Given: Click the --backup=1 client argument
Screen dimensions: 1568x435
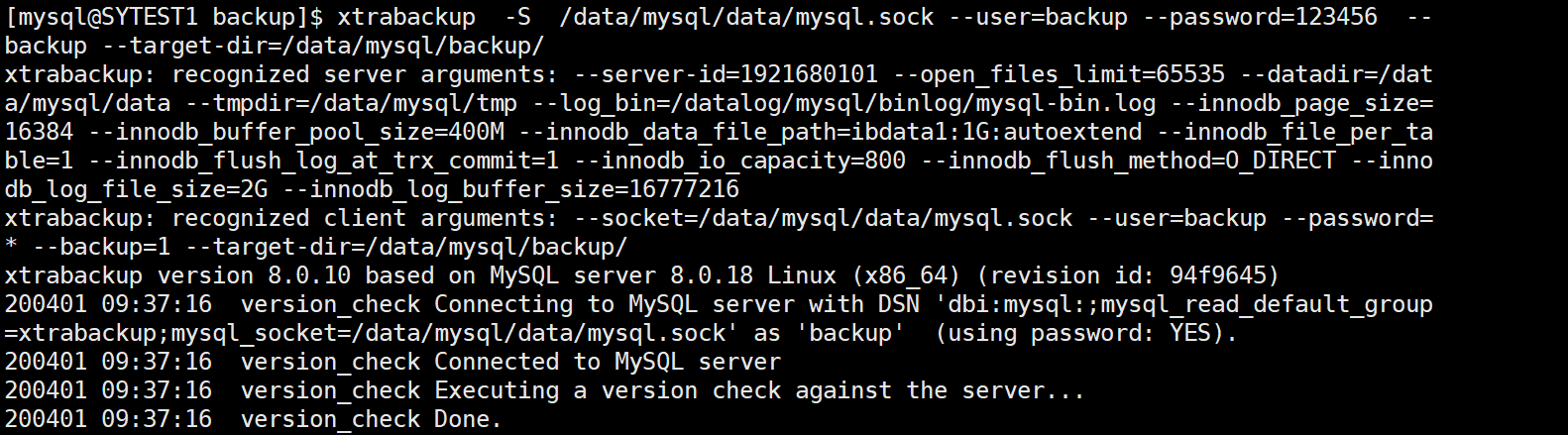Looking at the screenshot, I should coord(101,247).
